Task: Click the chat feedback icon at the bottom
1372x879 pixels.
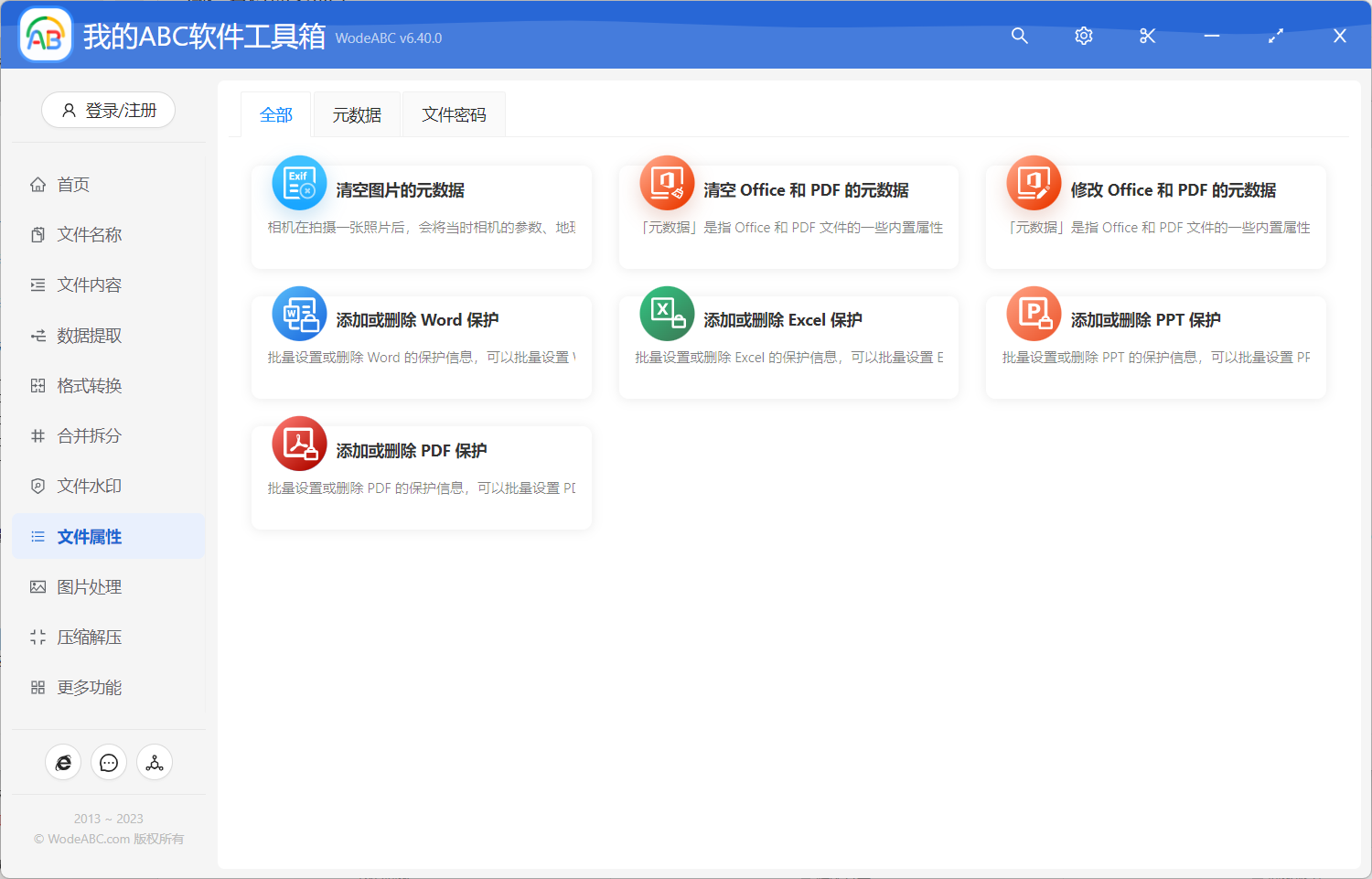Action: click(109, 762)
